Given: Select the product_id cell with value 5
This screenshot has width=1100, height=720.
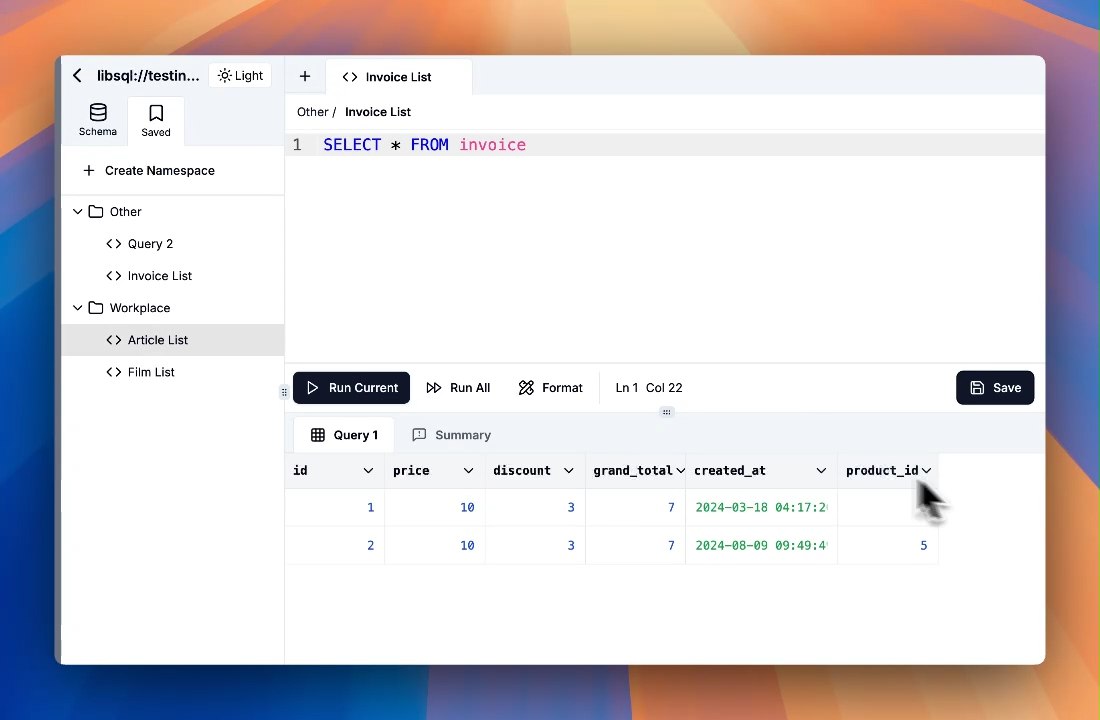Looking at the screenshot, I should pos(887,545).
